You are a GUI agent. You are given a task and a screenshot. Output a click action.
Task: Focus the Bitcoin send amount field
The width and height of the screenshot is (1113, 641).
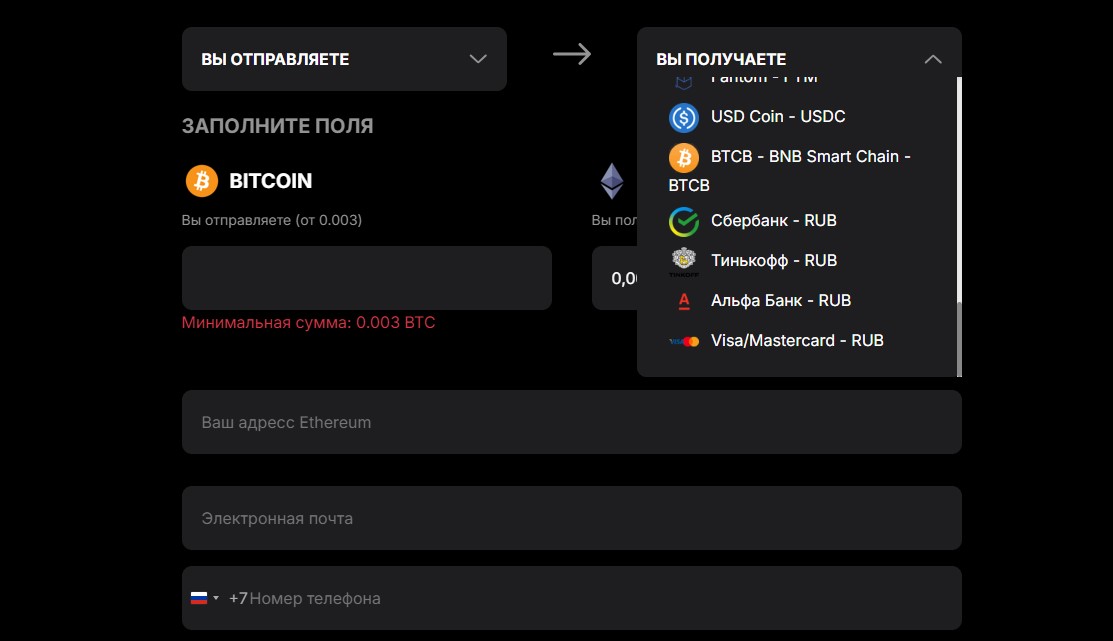tap(366, 277)
